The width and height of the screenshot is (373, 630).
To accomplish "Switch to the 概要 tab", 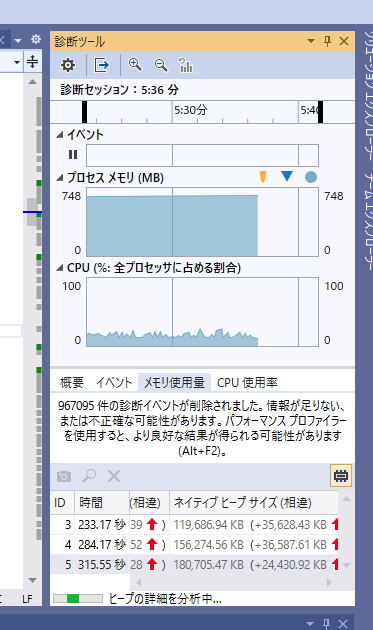I will pos(72,382).
